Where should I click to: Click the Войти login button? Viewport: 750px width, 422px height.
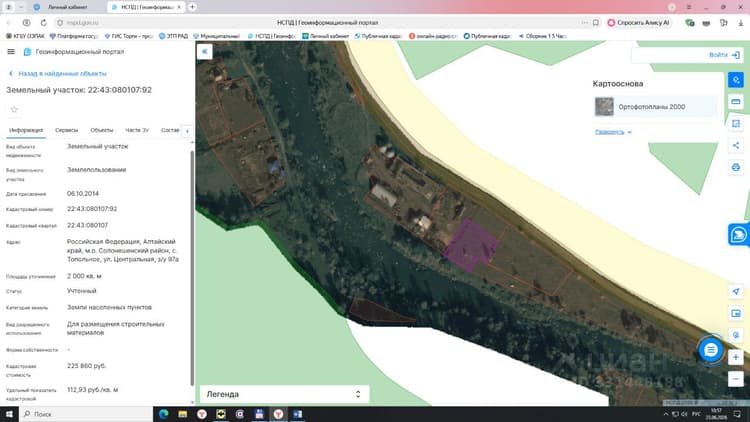(x=724, y=55)
